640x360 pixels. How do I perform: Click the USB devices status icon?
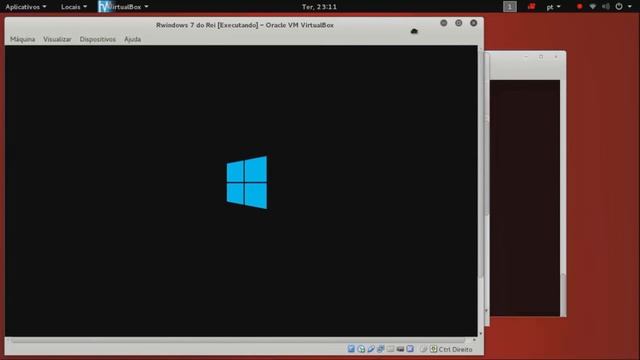[371, 349]
